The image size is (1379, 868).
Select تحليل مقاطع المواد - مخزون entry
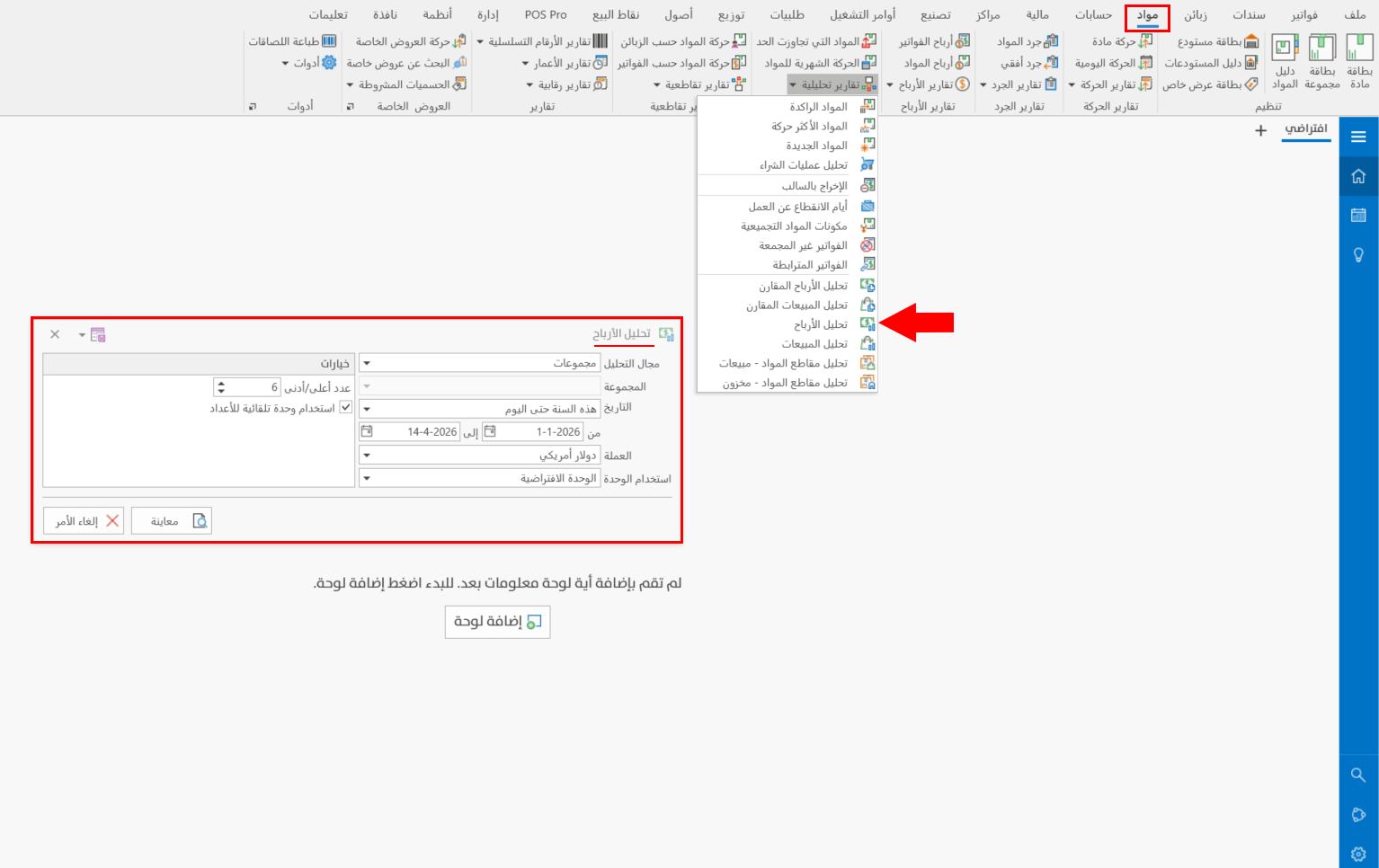(x=787, y=383)
